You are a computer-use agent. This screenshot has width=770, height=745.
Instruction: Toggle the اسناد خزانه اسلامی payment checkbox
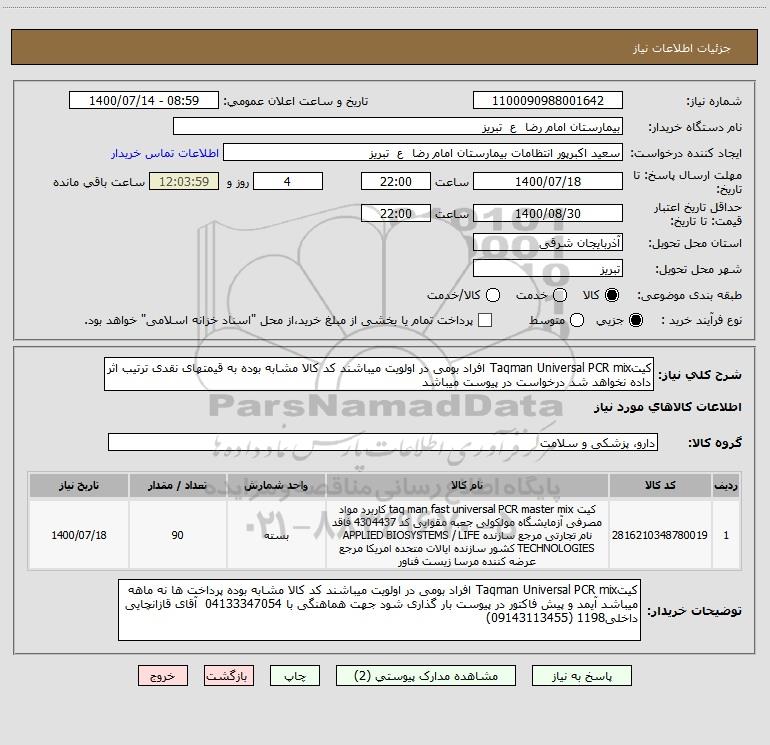485,320
